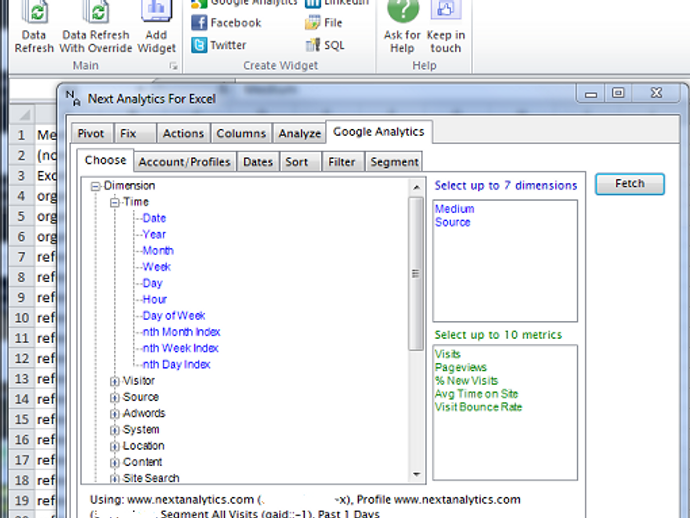Expand the Source tree node
This screenshot has width=690, height=518.
(x=114, y=397)
